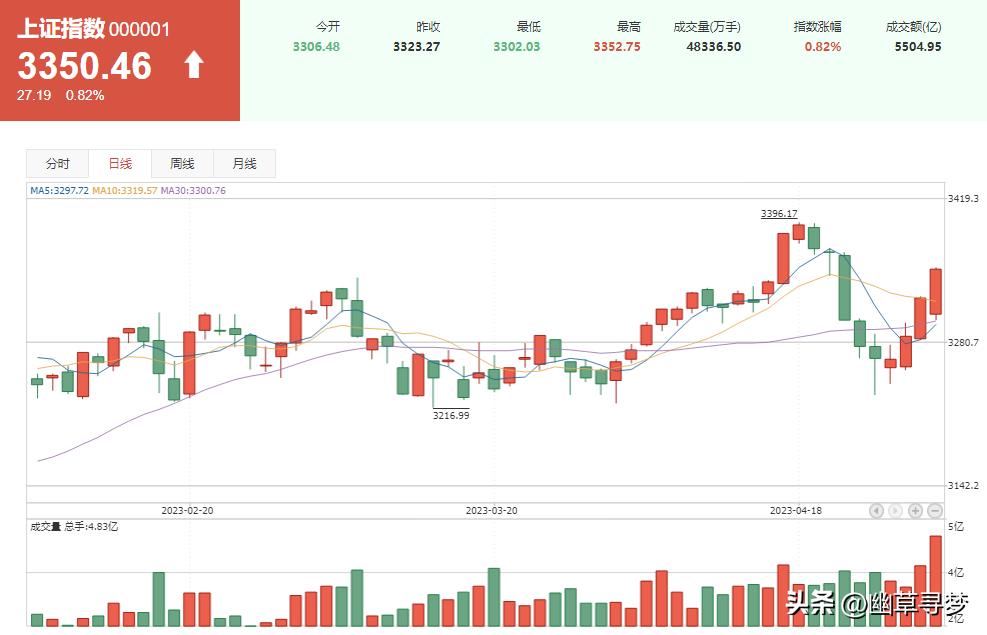The height and width of the screenshot is (635, 987).
Task: Zoom in on chart using plus icon
Action: (915, 510)
